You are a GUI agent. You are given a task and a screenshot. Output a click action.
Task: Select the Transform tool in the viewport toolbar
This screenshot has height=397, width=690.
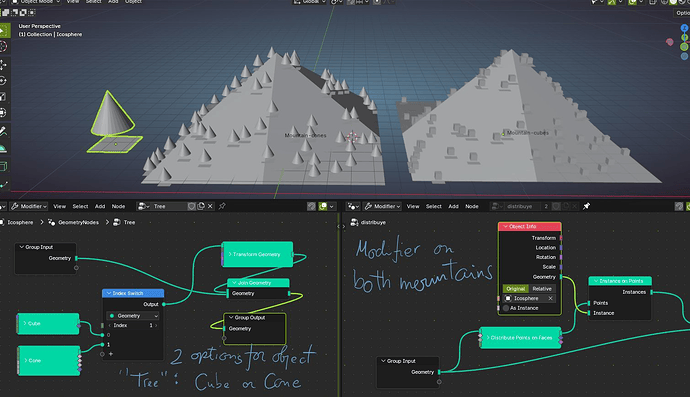coord(3,113)
